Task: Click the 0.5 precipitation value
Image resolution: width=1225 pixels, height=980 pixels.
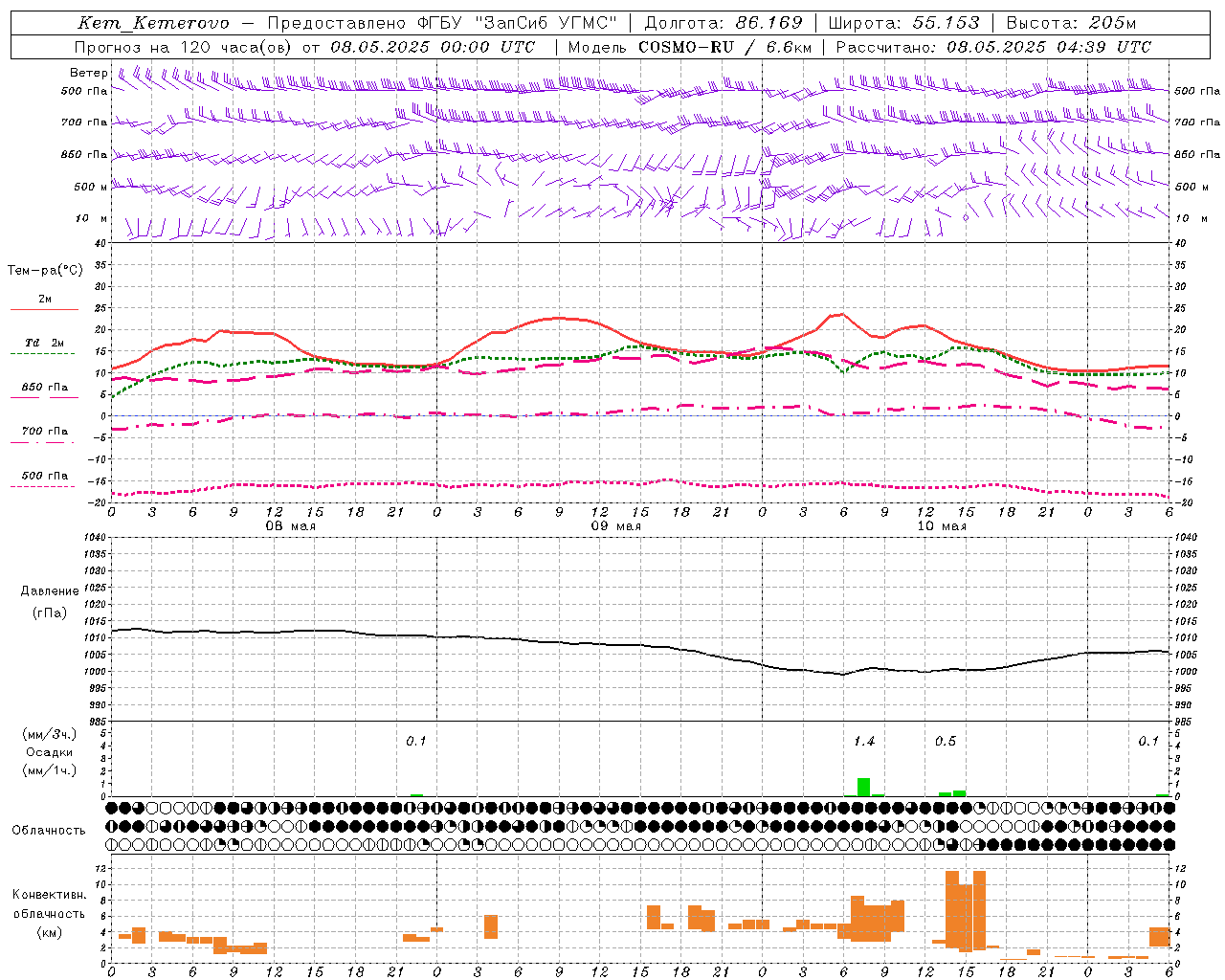Action: pyautogui.click(x=945, y=742)
